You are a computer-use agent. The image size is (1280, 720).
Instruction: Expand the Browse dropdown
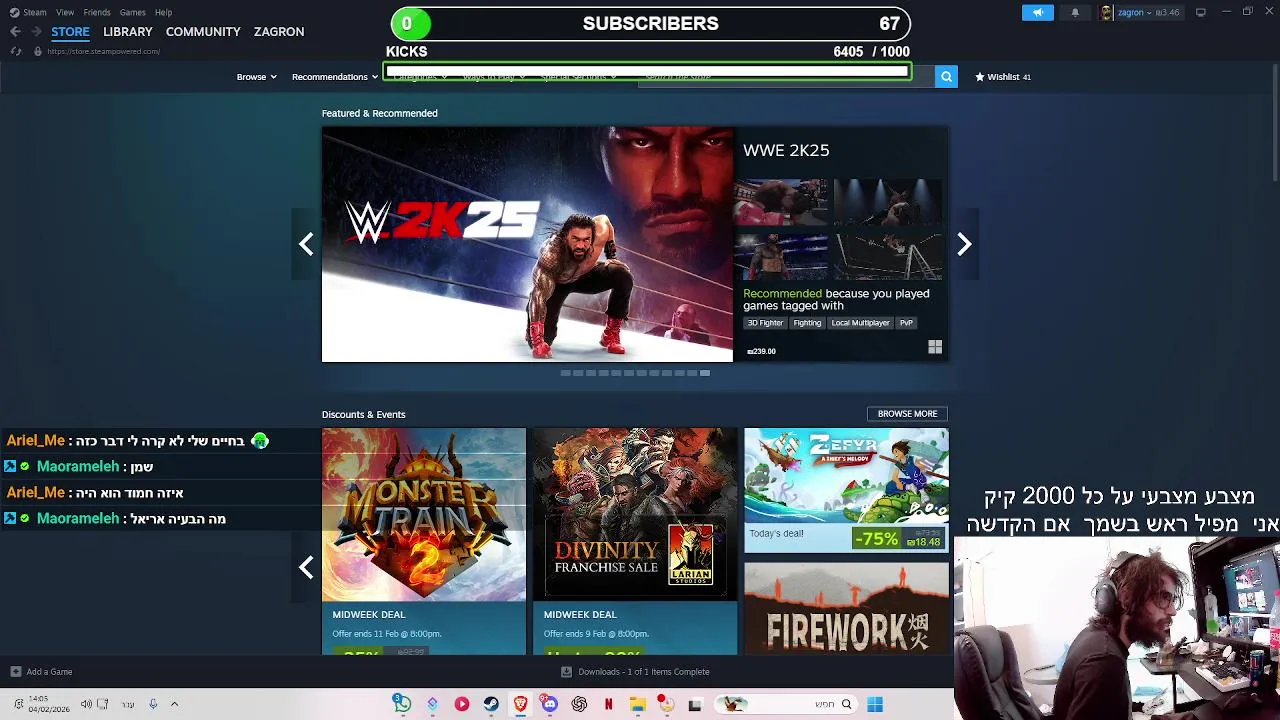tap(256, 77)
